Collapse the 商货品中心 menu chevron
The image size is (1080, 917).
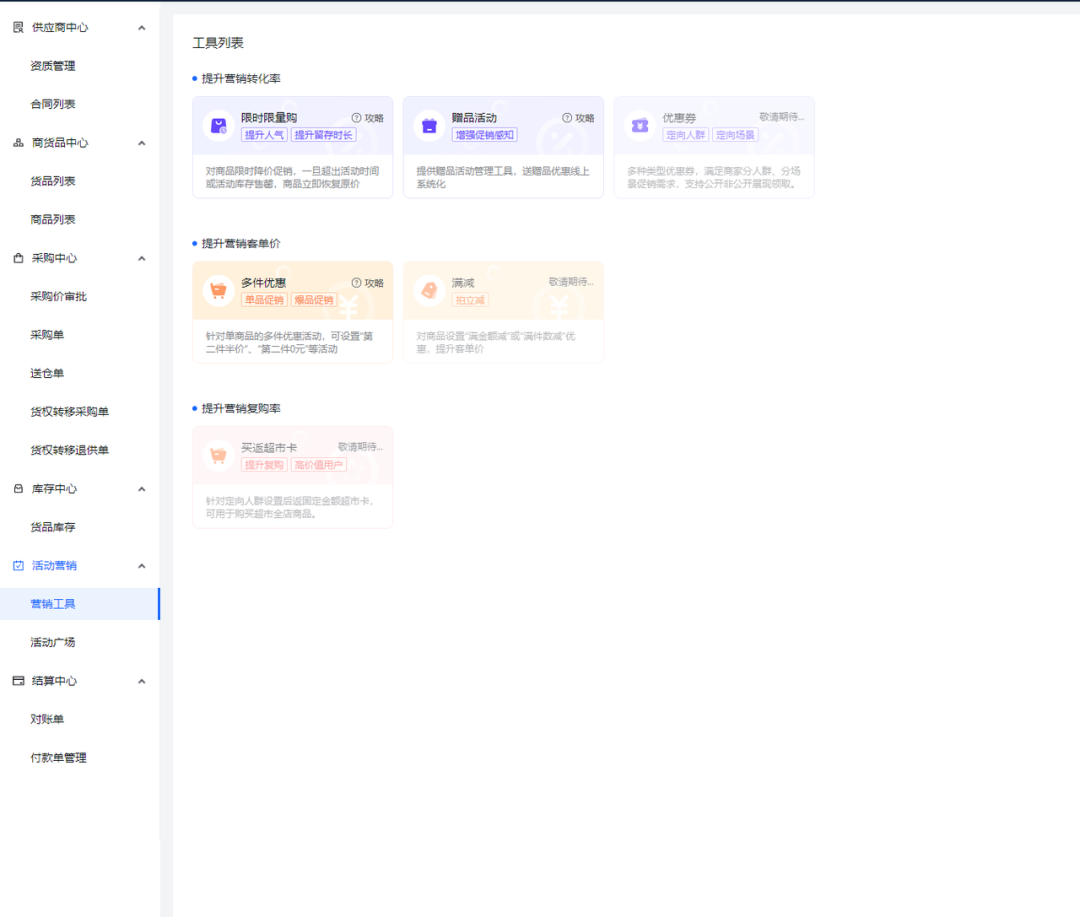142,143
